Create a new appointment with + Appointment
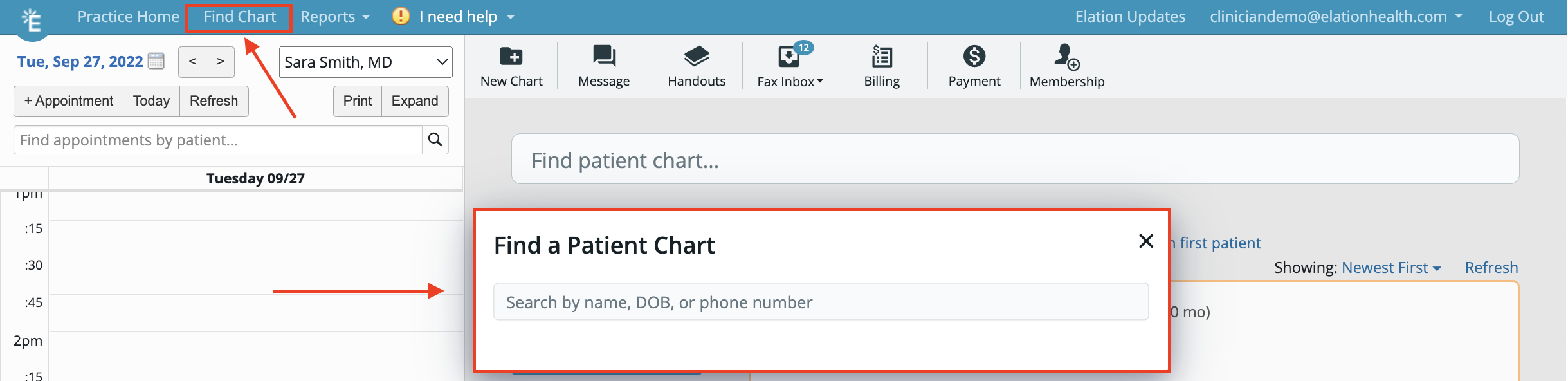Screen dimensions: 1568x381 click(68, 100)
